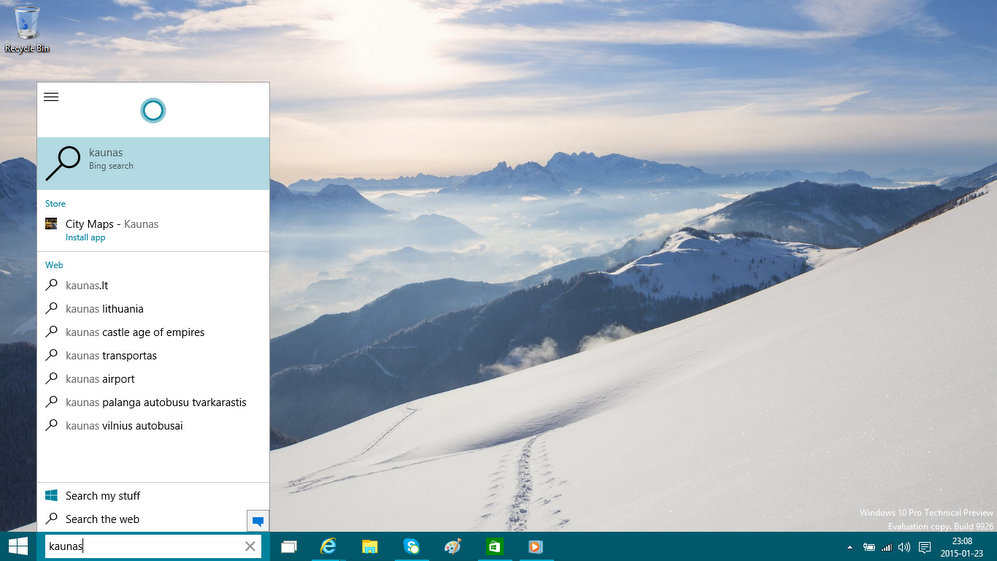This screenshot has width=997, height=561.
Task: Click 'Search the web'
Action: (102, 519)
